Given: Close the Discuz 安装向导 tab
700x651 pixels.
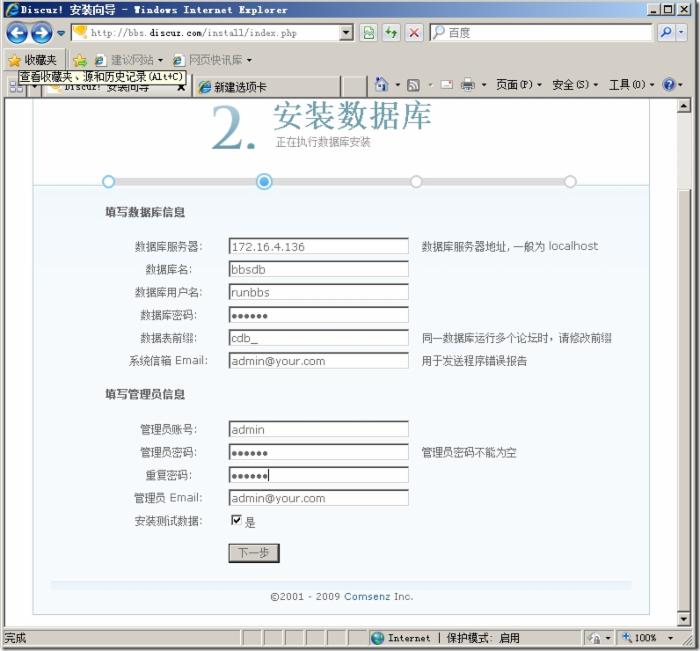Looking at the screenshot, I should [181, 88].
